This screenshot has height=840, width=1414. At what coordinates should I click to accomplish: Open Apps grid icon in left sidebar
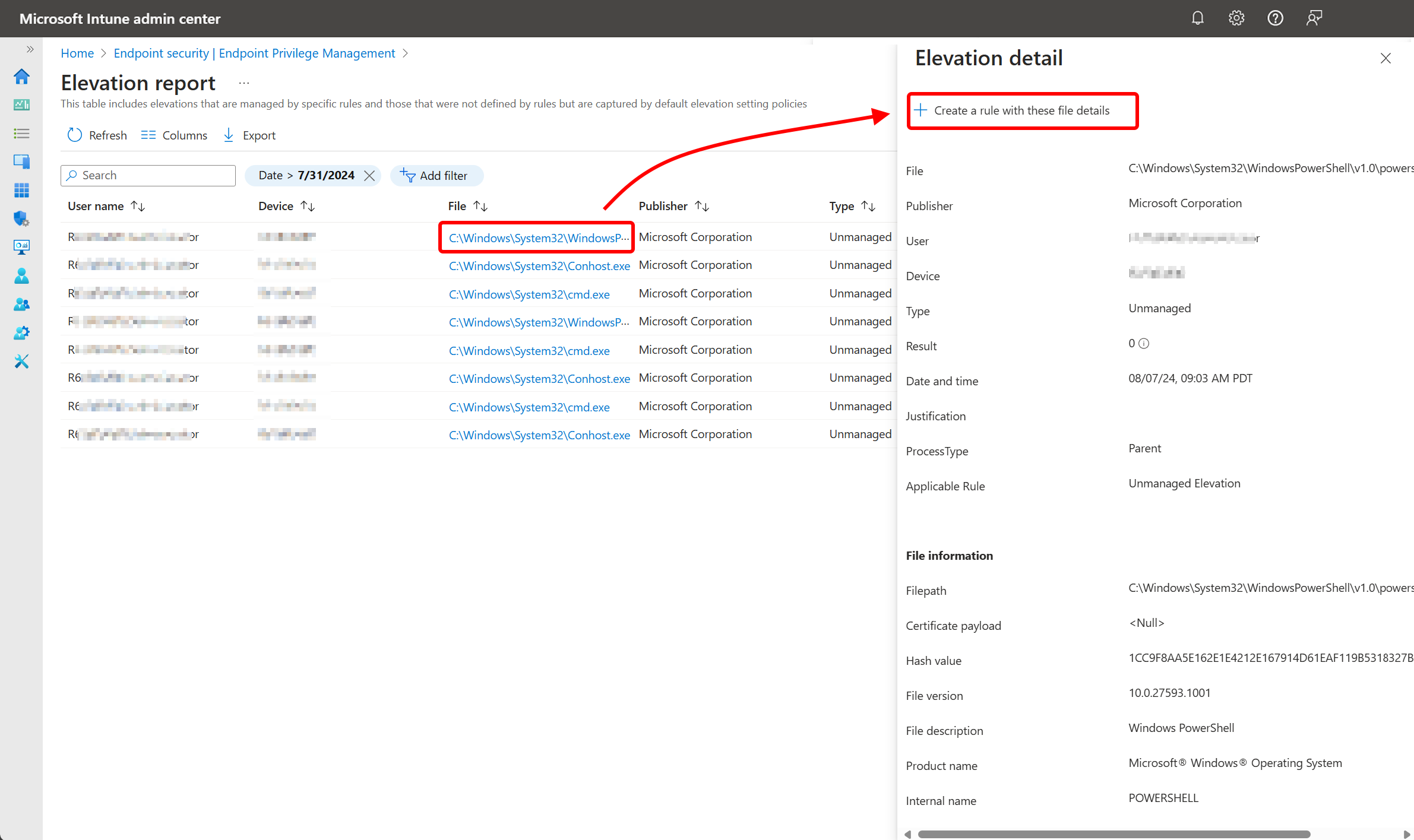[21, 190]
